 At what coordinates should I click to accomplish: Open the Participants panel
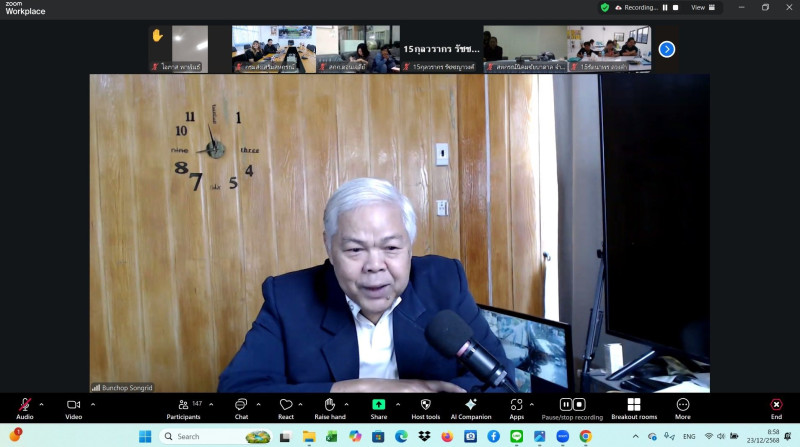coord(183,406)
